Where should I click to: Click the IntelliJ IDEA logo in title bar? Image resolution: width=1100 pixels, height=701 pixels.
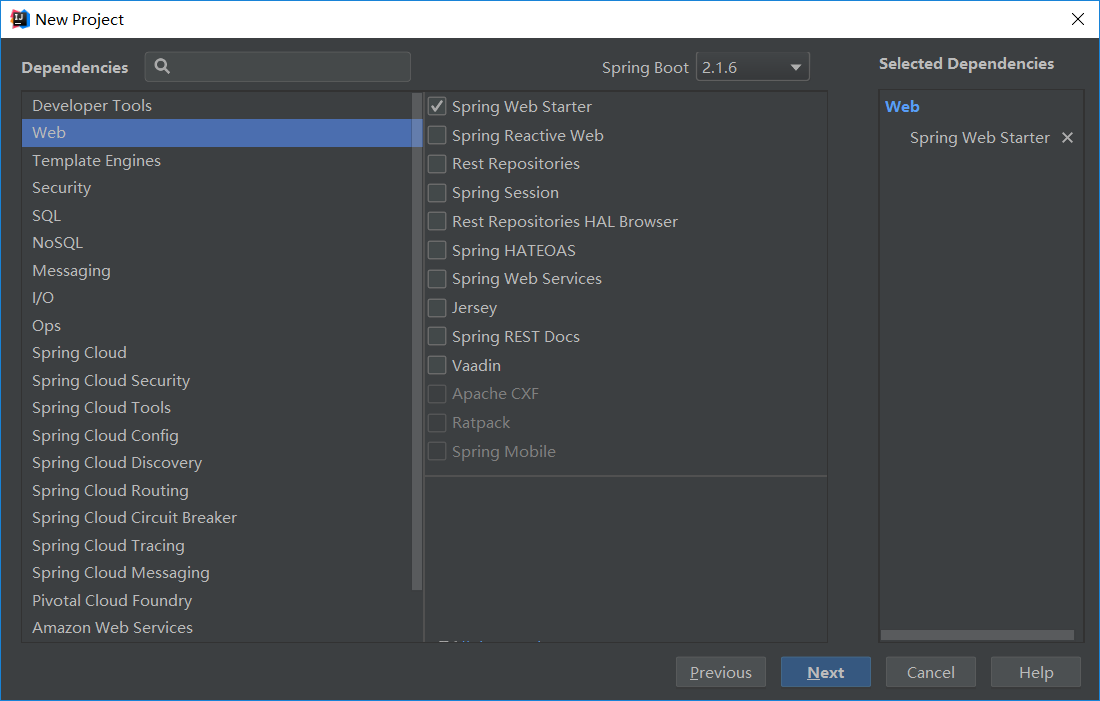pos(20,19)
